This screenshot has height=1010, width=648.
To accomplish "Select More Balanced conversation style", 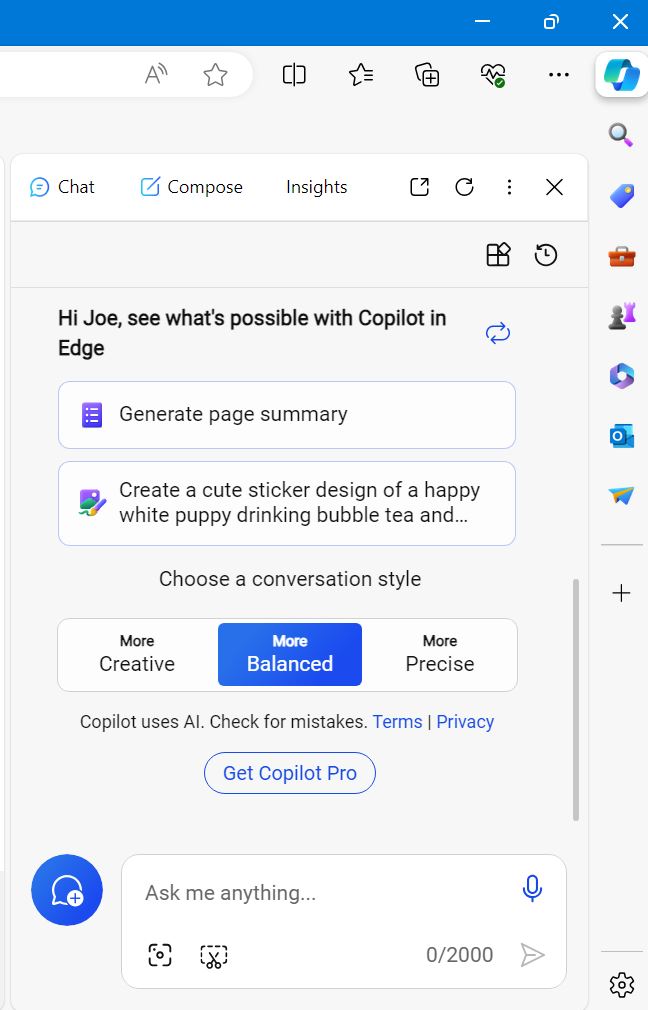I will click(x=290, y=654).
